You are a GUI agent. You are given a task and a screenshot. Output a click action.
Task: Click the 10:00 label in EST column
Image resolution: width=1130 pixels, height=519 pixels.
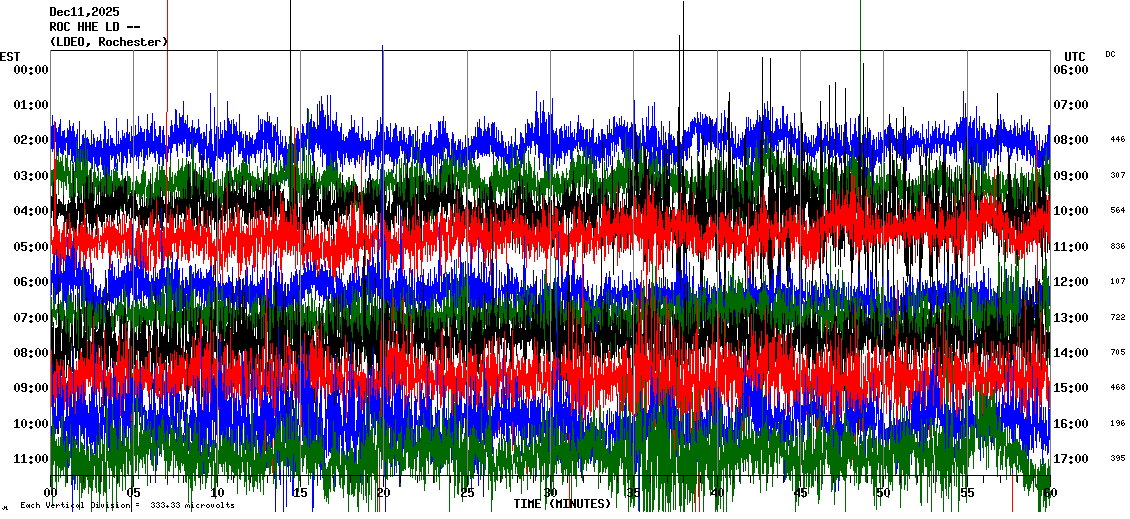coord(31,423)
